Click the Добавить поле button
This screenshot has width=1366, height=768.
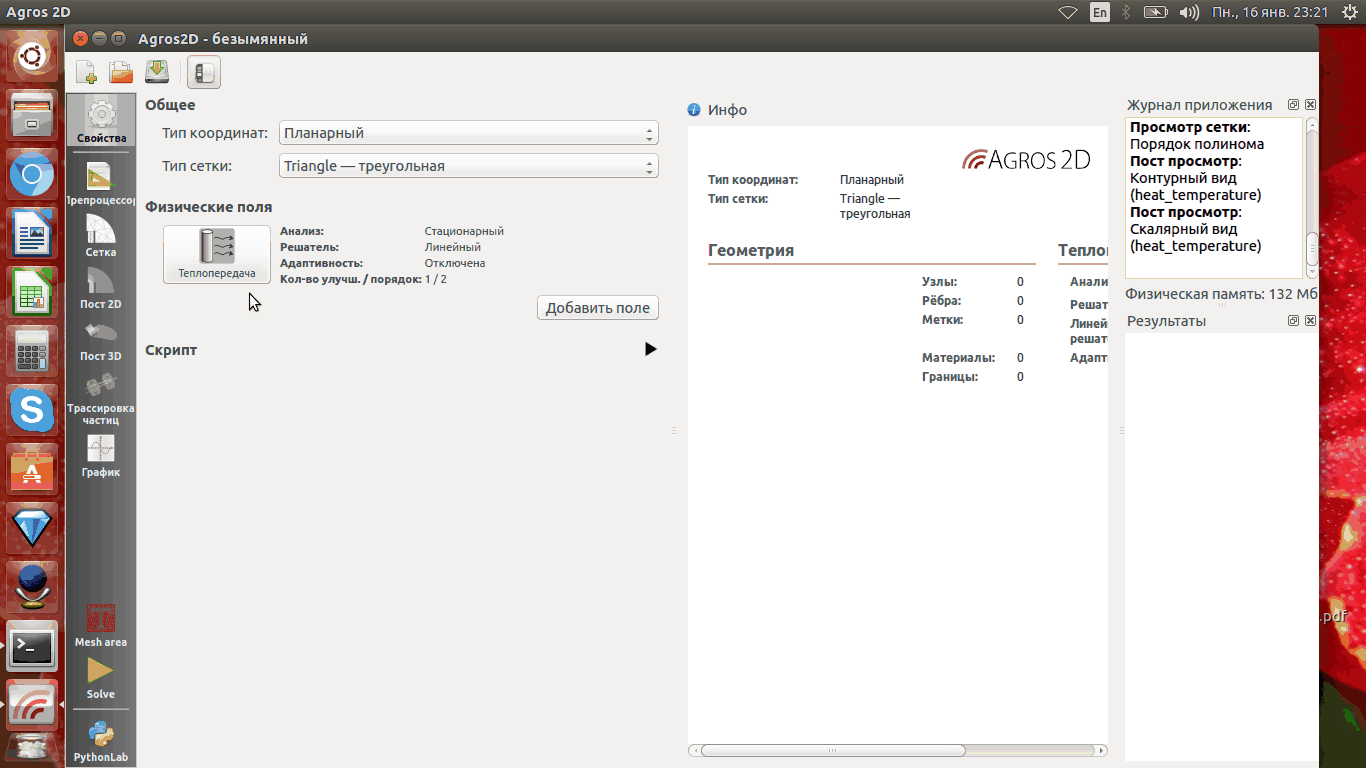click(x=598, y=308)
